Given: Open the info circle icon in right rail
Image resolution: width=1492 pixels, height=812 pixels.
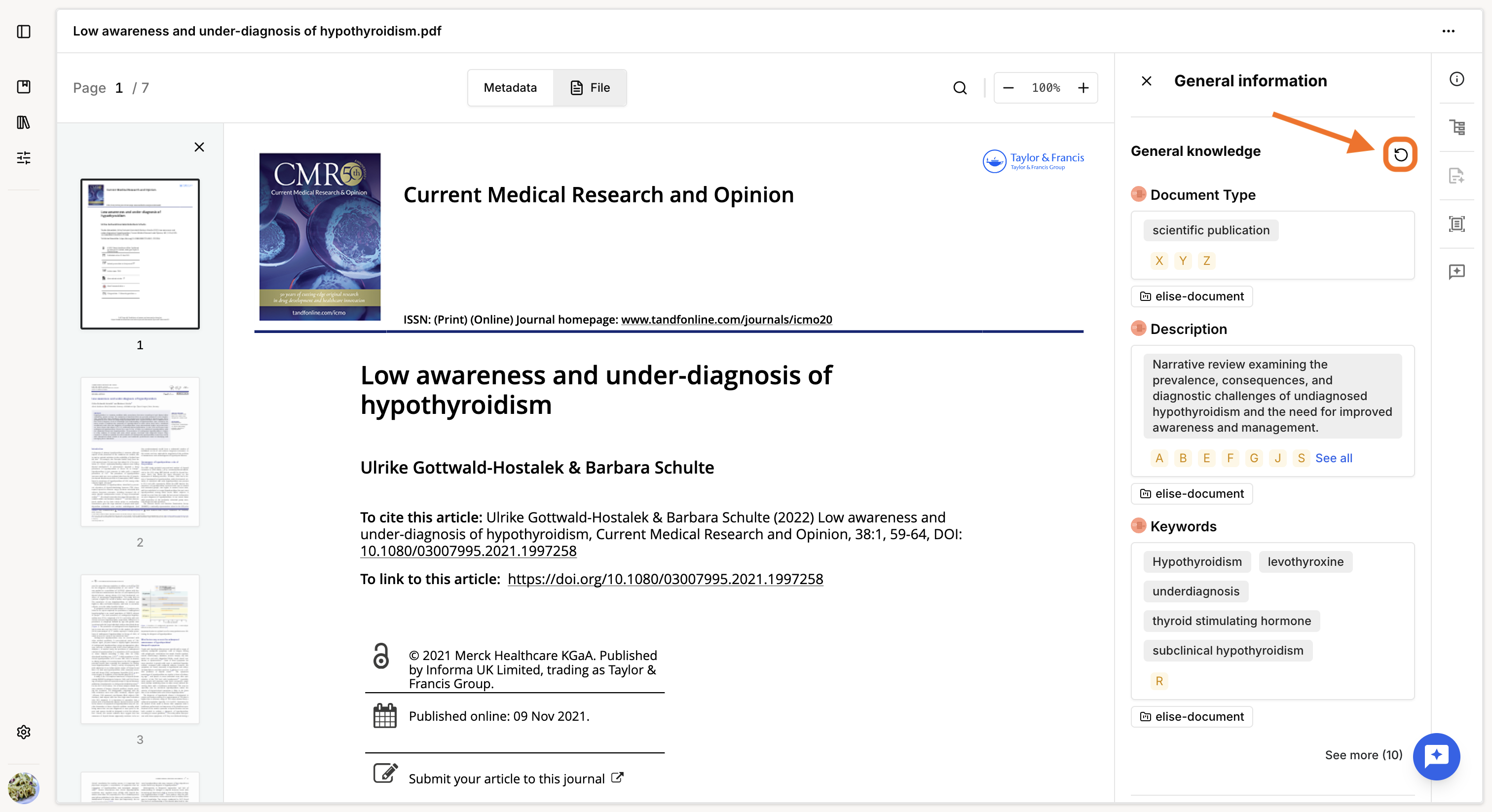Looking at the screenshot, I should point(1456,79).
